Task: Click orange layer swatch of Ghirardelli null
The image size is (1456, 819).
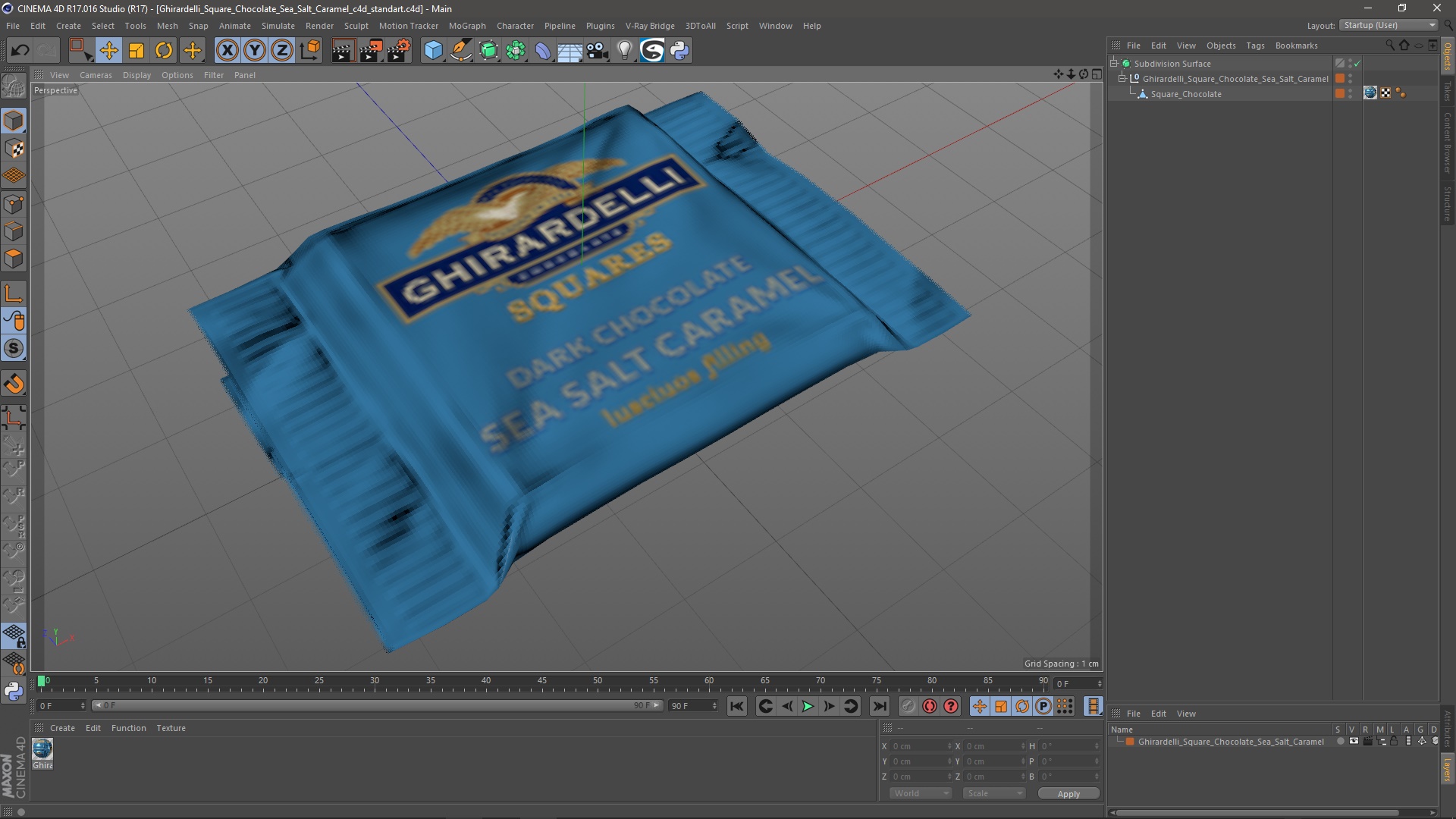Action: [1340, 78]
